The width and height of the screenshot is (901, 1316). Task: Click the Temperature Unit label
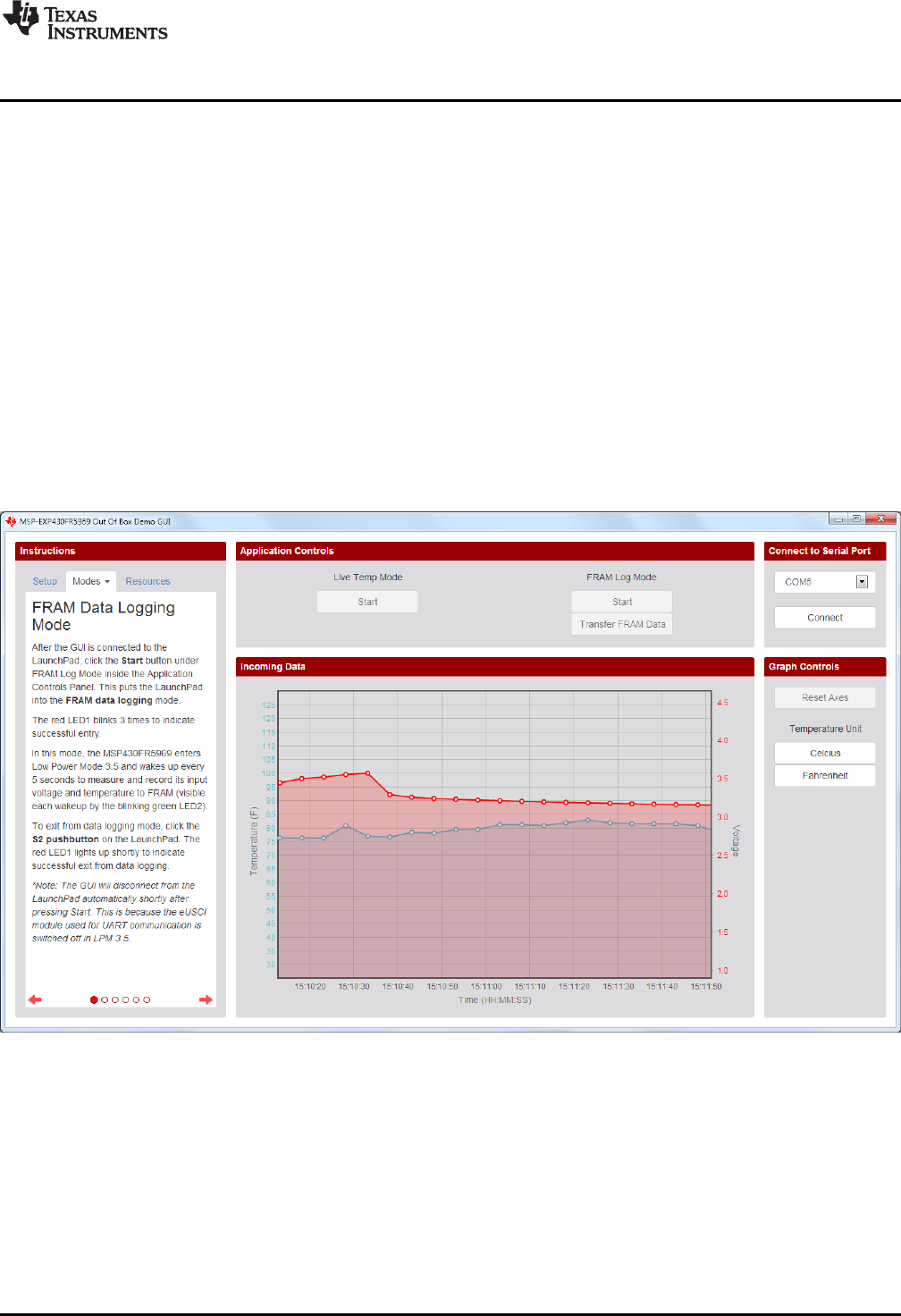pyautogui.click(x=825, y=729)
